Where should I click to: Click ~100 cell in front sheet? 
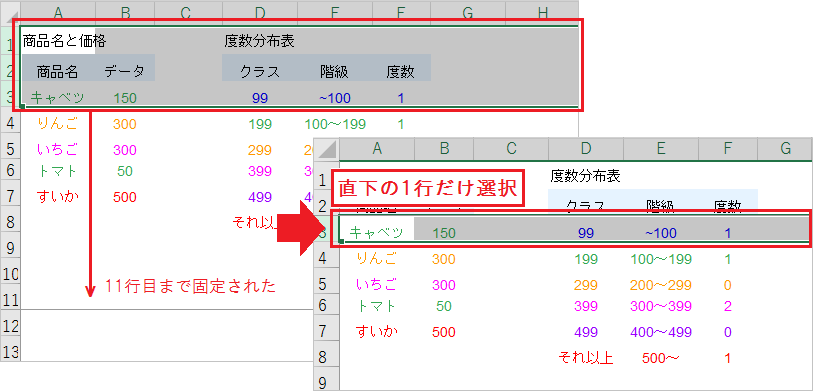click(x=661, y=233)
